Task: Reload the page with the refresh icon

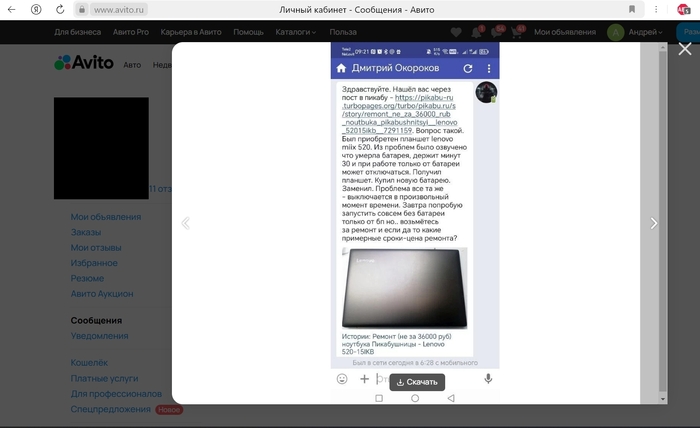Action: tap(60, 9)
